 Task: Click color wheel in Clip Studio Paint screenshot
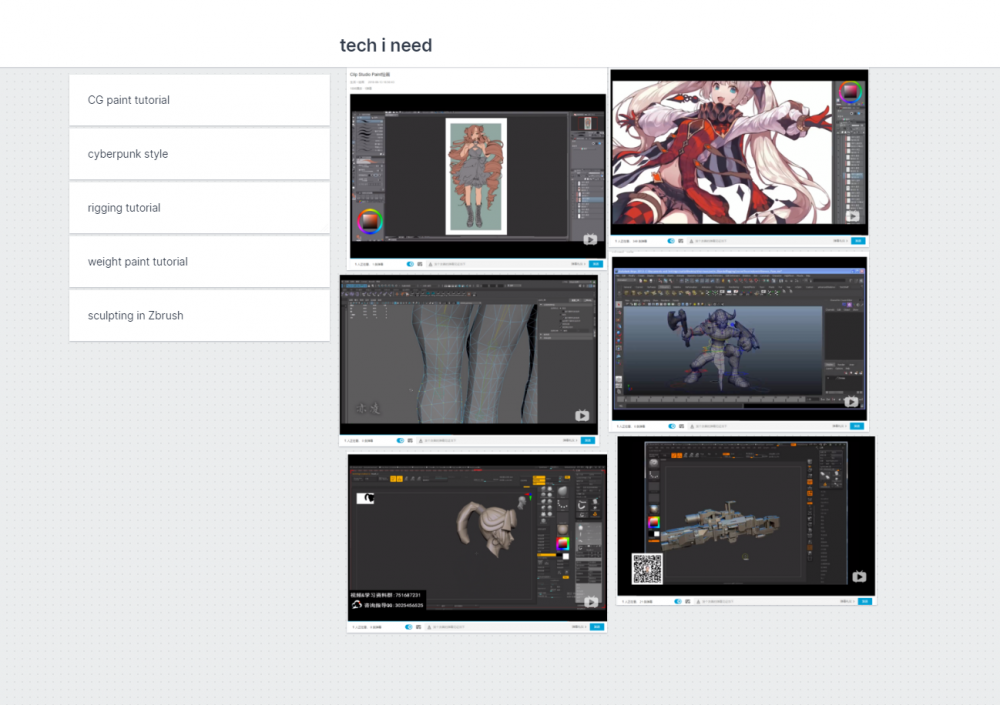coord(370,221)
